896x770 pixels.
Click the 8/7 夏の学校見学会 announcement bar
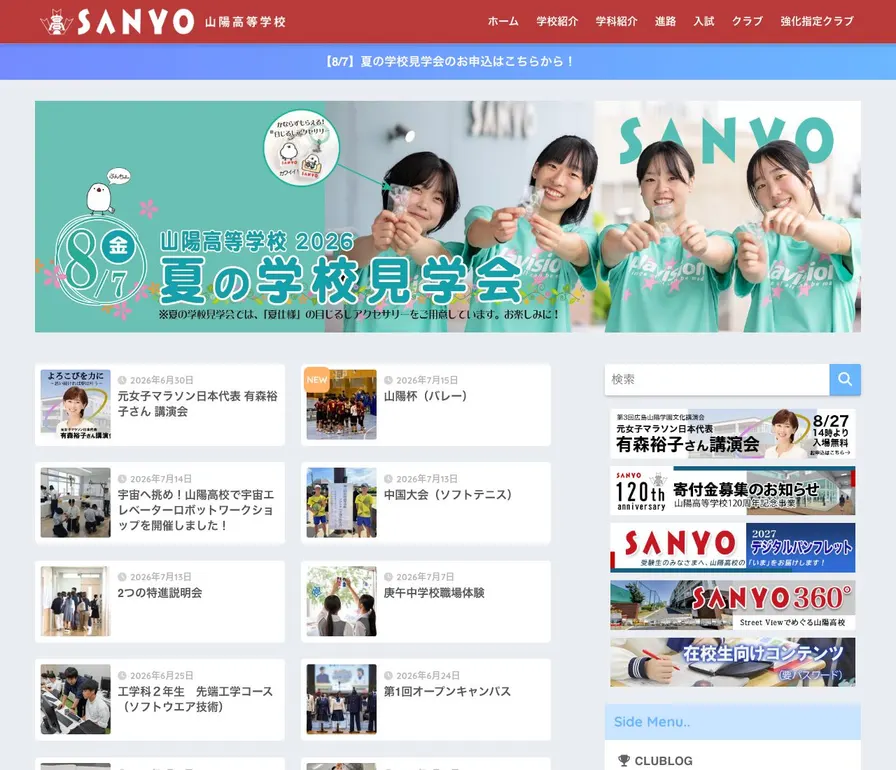tap(448, 62)
